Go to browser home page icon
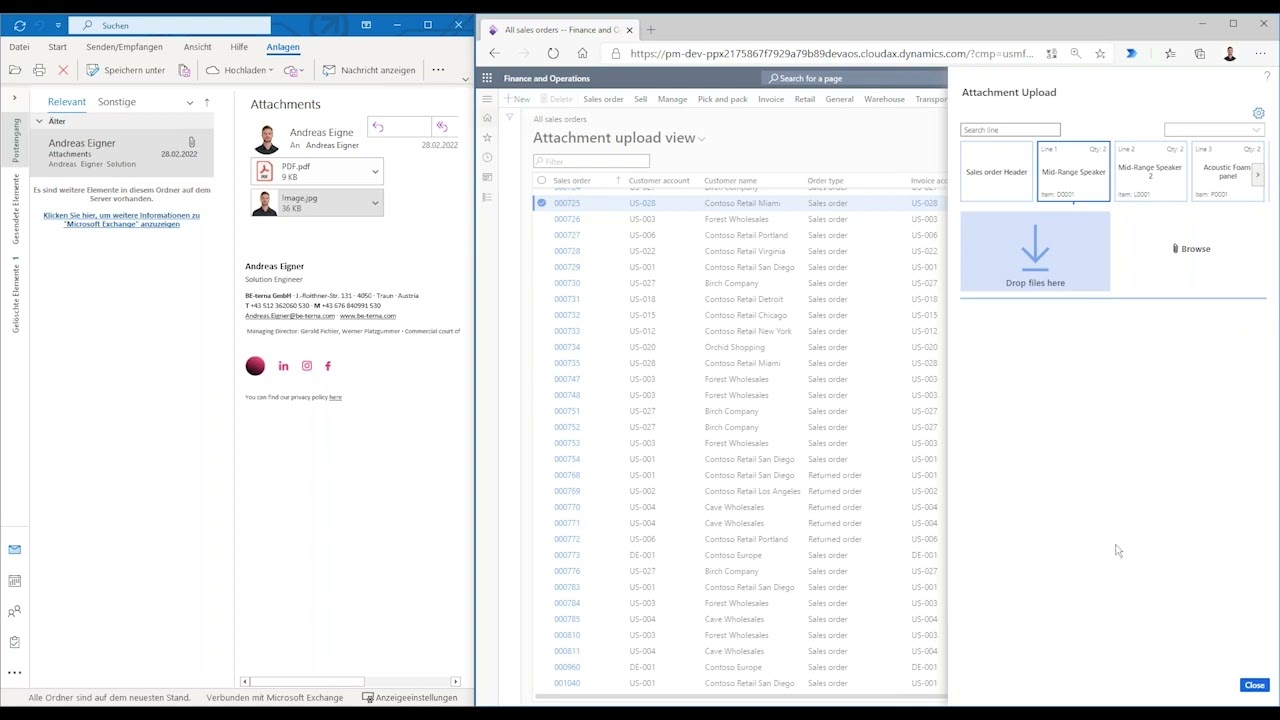The image size is (1280, 720). click(x=583, y=54)
